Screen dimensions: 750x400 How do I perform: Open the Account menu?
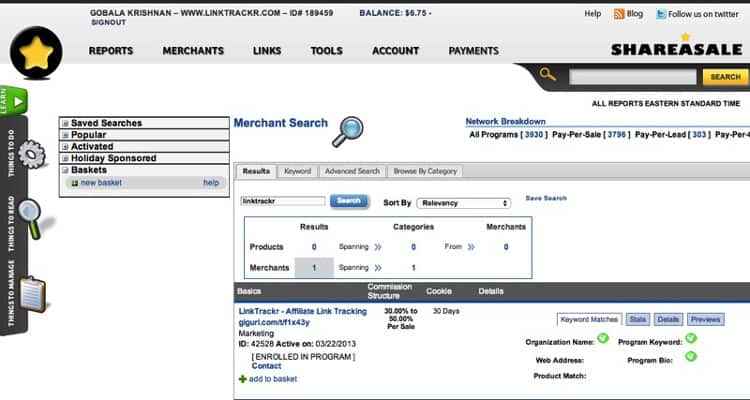click(x=396, y=51)
